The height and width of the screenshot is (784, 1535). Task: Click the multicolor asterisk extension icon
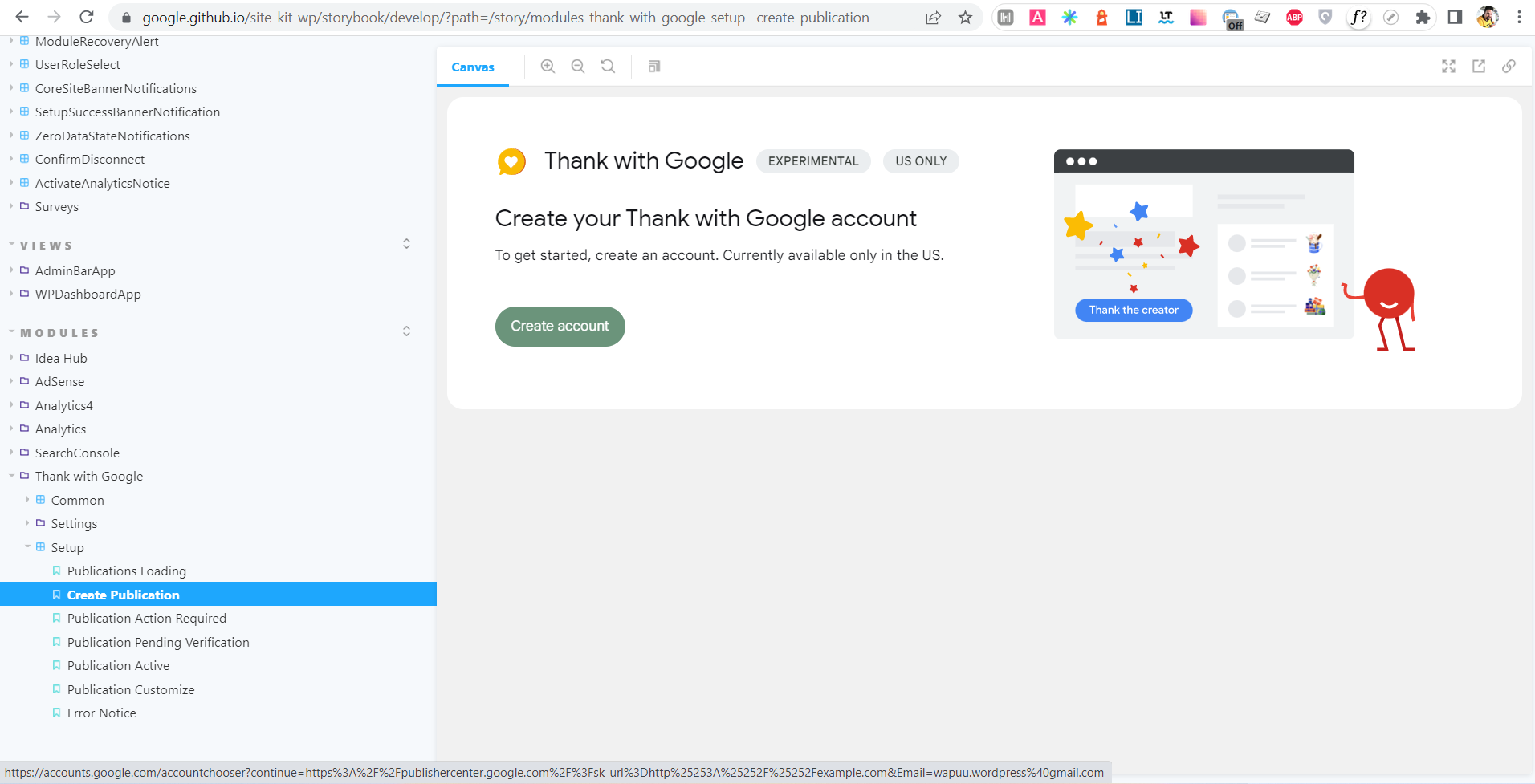click(1069, 18)
